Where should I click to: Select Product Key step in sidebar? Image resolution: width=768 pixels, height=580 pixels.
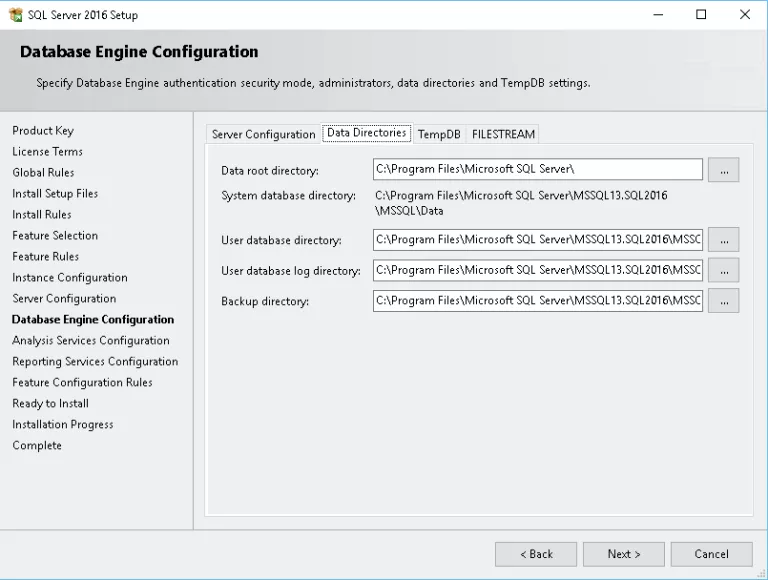[x=43, y=131]
